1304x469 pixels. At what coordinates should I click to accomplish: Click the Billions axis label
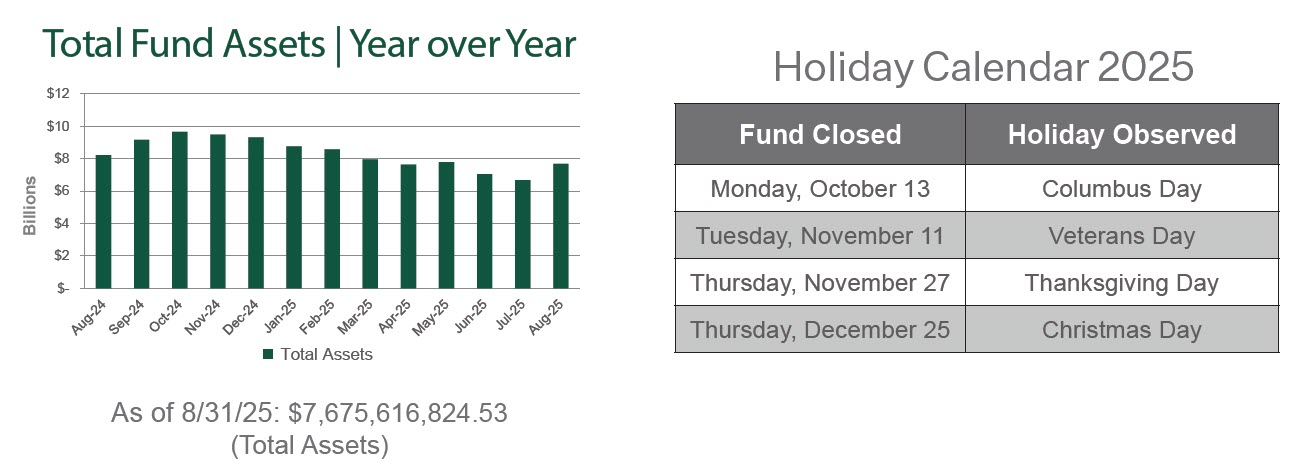pos(30,207)
